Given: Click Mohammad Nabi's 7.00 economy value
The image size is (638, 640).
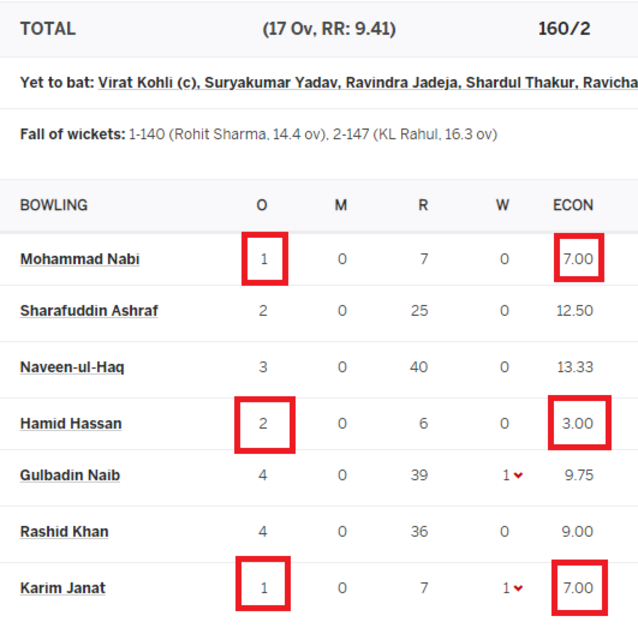Looking at the screenshot, I should (x=578, y=259).
